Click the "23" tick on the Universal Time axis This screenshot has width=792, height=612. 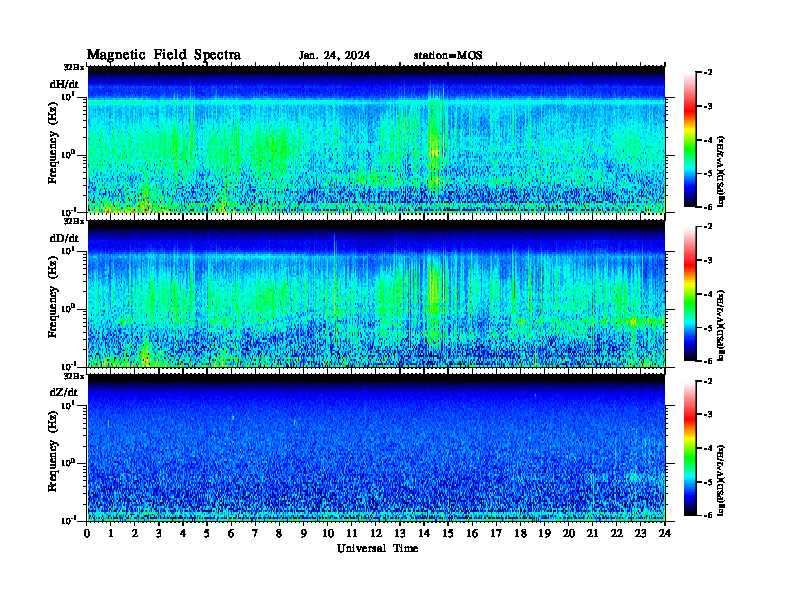[x=640, y=533]
